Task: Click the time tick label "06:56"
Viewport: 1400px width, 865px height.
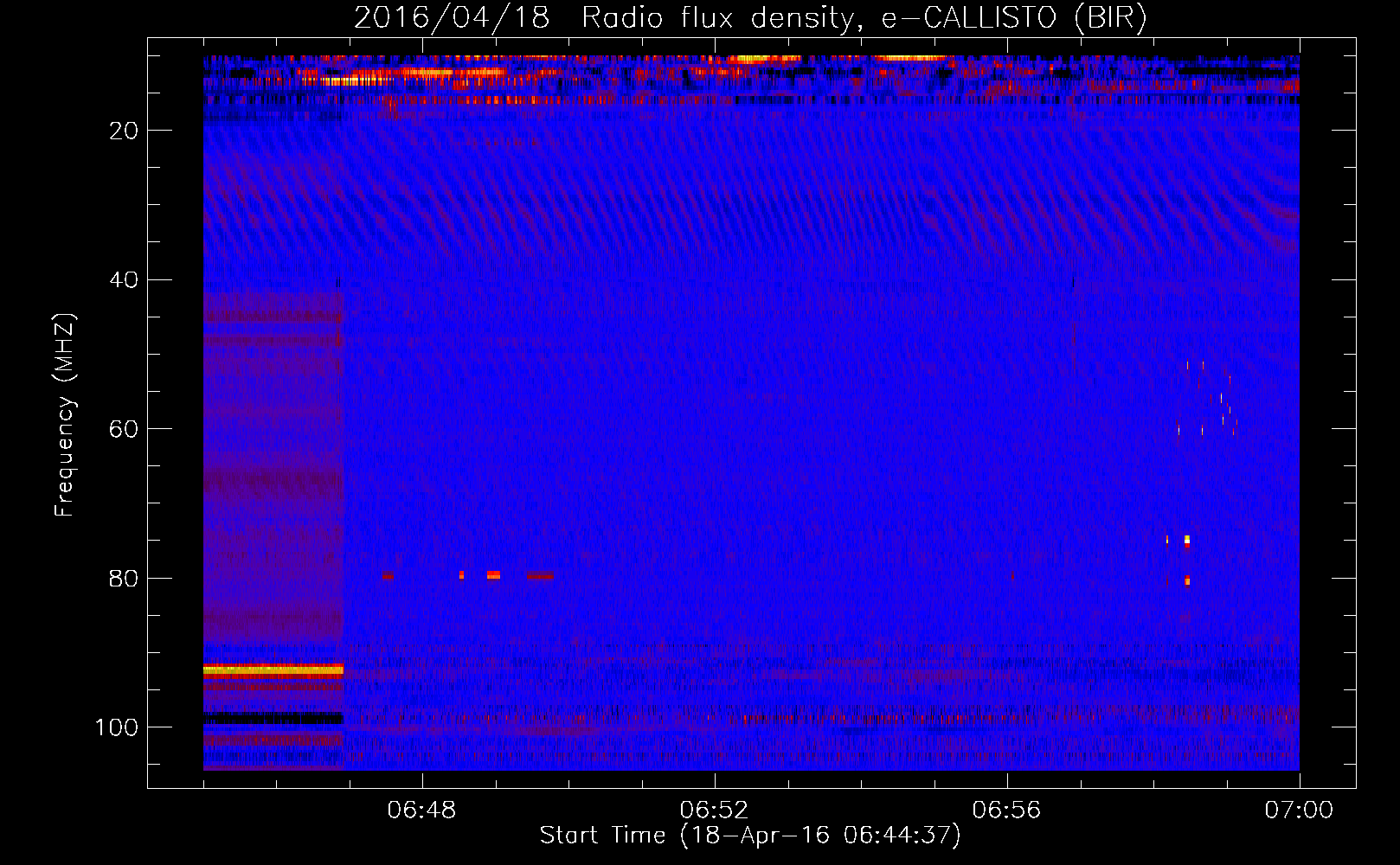Action: 1007,811
